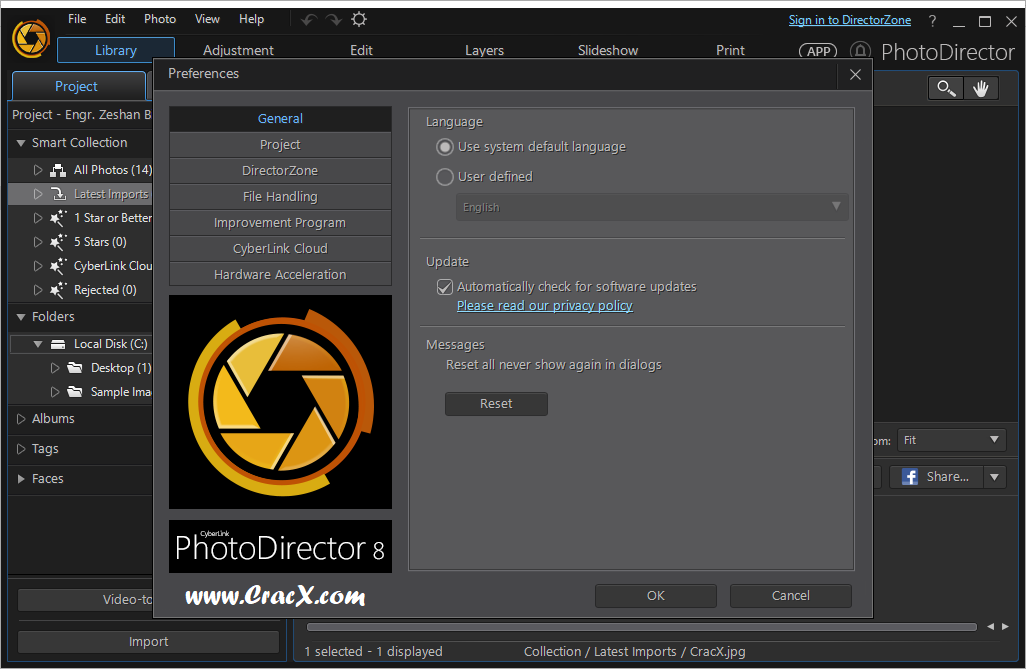Viewport: 1026px width, 669px height.
Task: Click the CyberLink Cloud smart collection icon
Action: click(58, 266)
